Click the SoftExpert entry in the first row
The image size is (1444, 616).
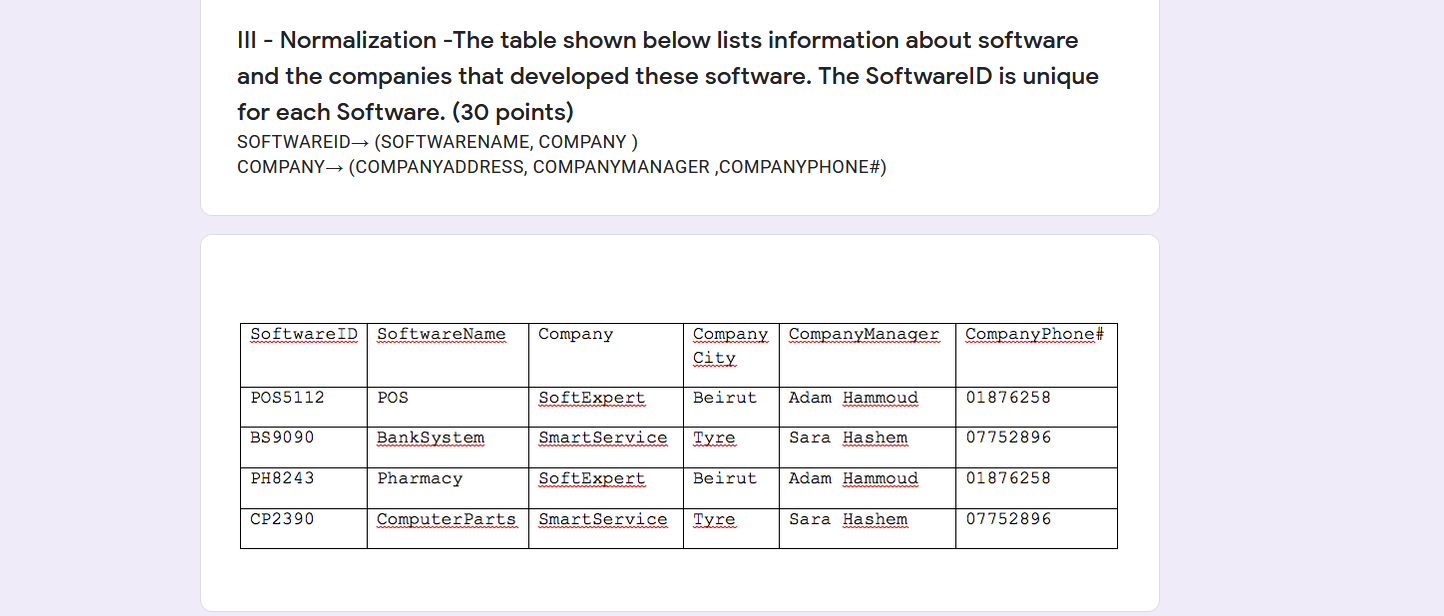[x=591, y=397]
